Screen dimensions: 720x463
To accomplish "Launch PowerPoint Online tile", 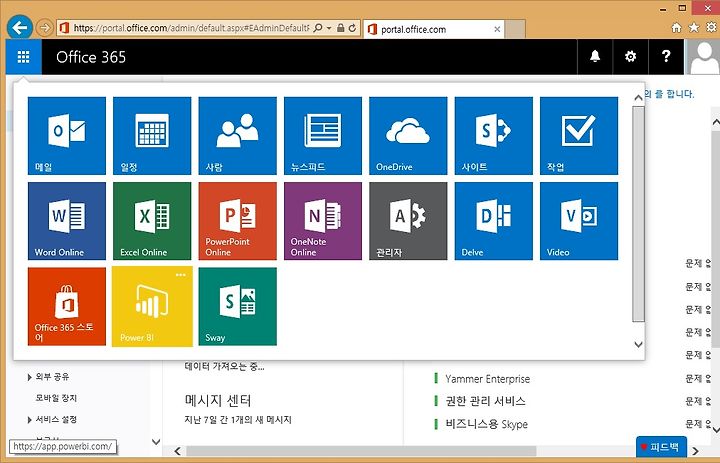I will pos(237,221).
